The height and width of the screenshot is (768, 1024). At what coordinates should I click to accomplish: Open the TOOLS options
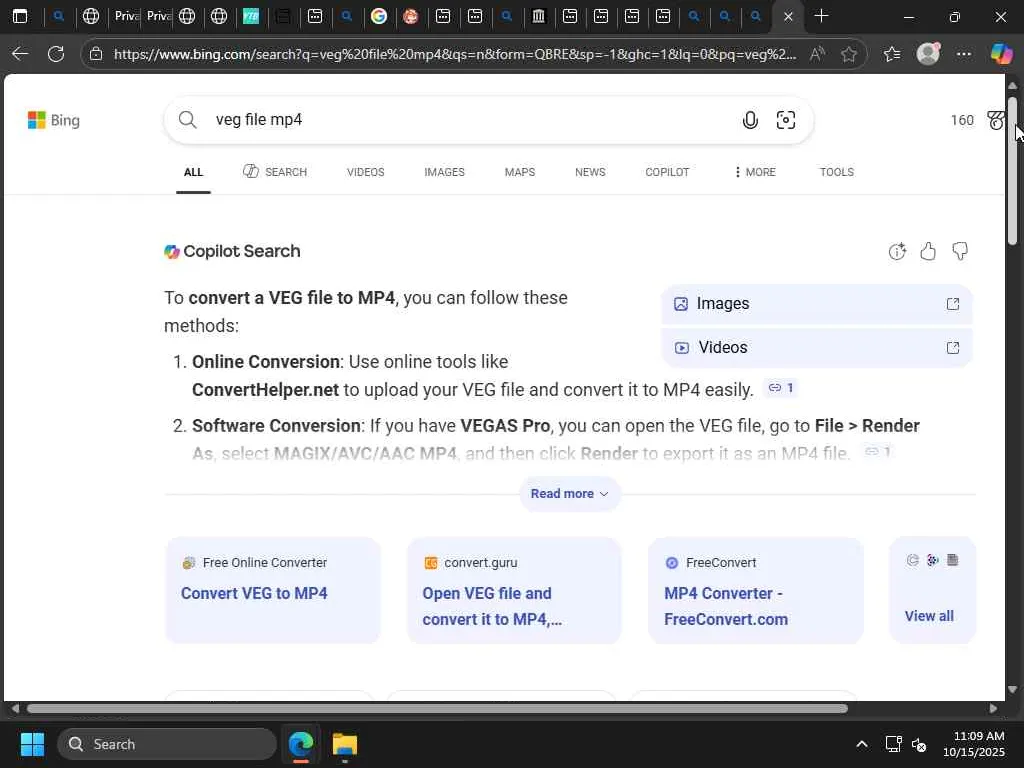(x=837, y=172)
